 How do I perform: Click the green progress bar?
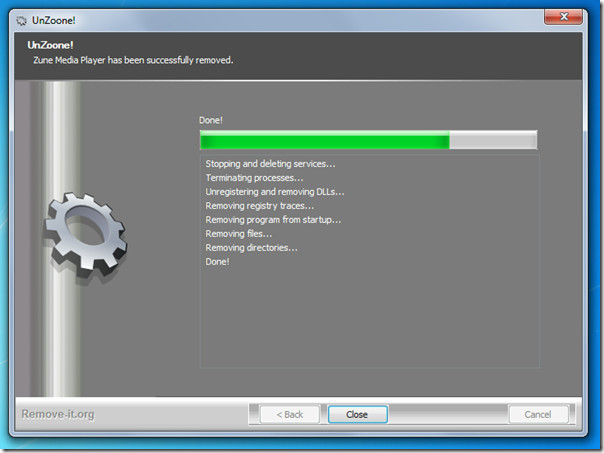coord(368,140)
